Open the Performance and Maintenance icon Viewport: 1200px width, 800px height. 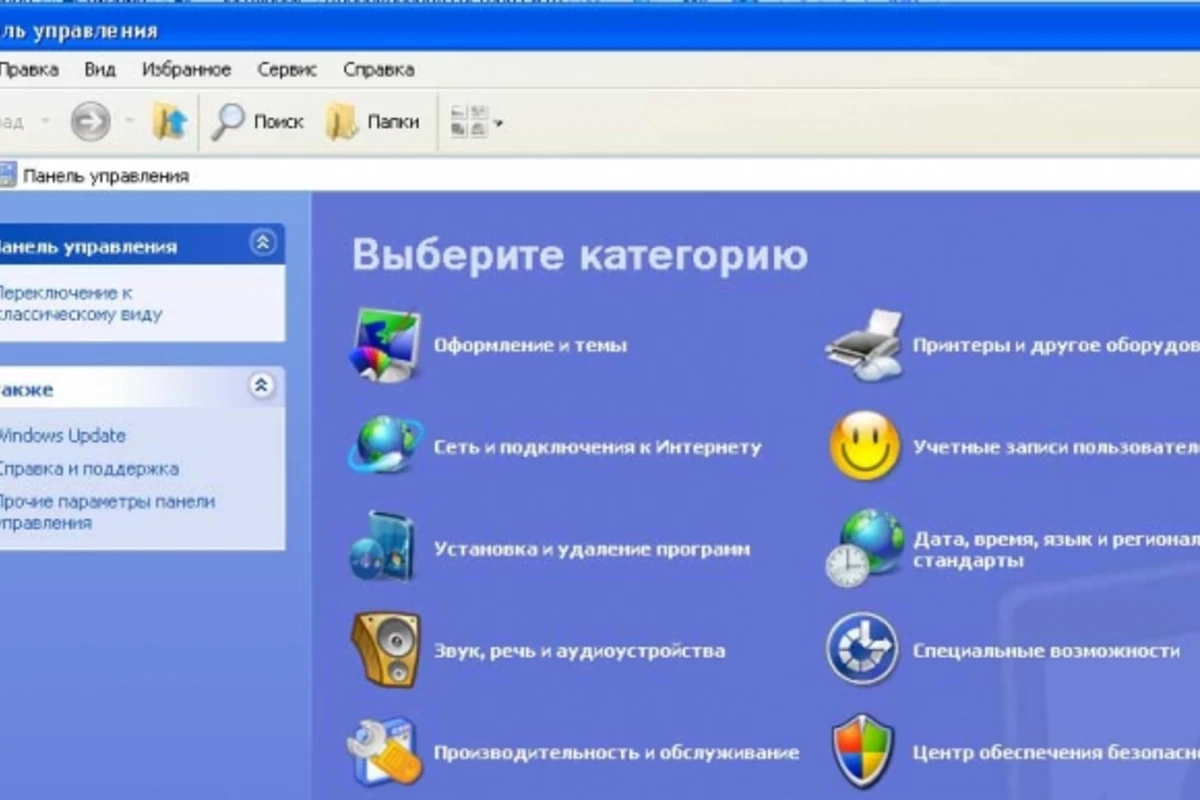click(384, 751)
